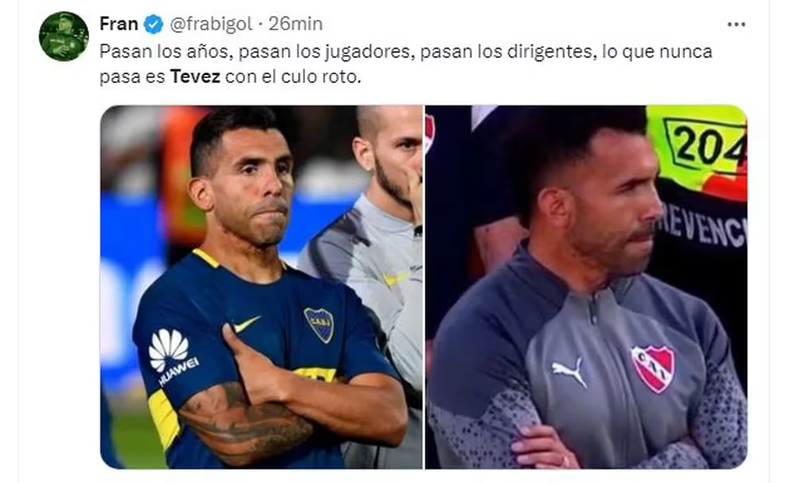Open the 26min timestamp link
Image resolution: width=790 pixels, height=483 pixels.
pyautogui.click(x=295, y=24)
